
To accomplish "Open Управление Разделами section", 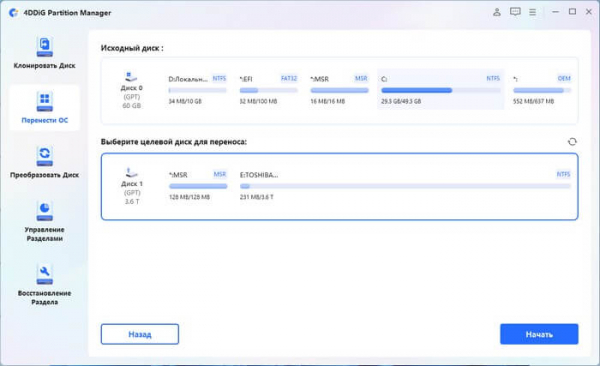I will [44, 221].
